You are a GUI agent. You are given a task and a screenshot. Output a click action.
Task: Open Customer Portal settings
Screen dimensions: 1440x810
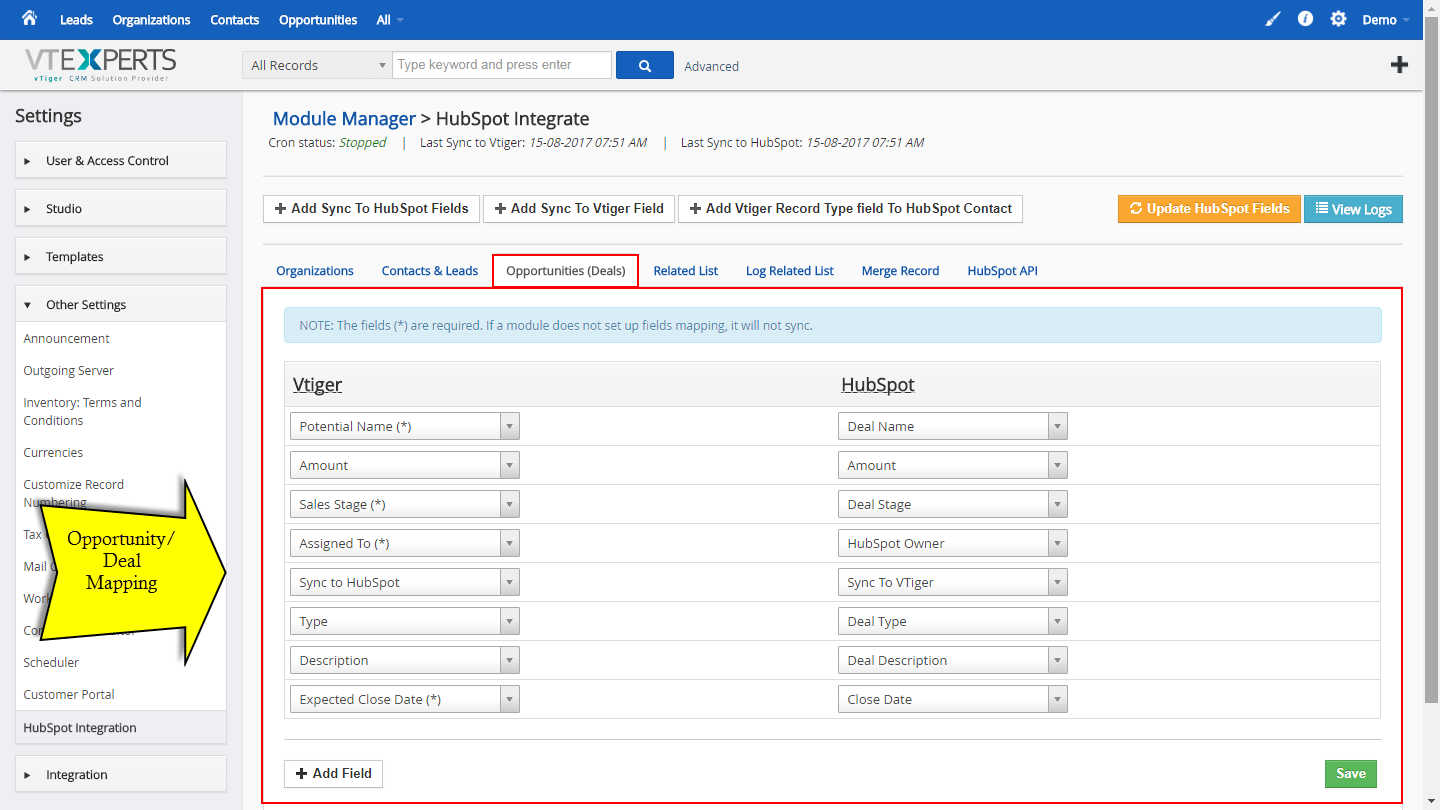click(69, 695)
